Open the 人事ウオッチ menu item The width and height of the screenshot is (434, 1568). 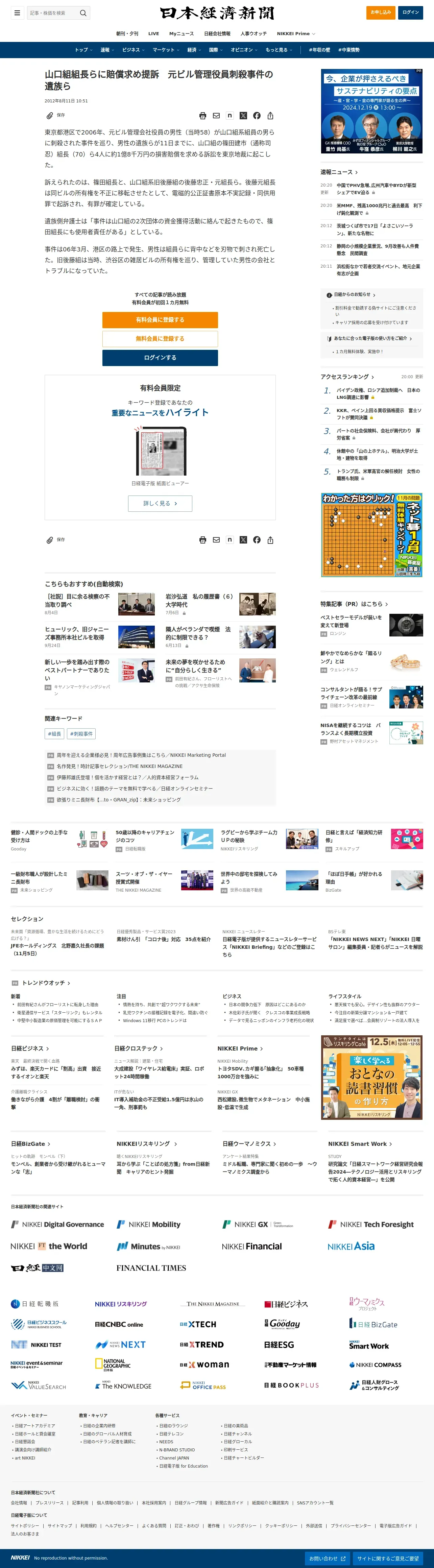253,33
